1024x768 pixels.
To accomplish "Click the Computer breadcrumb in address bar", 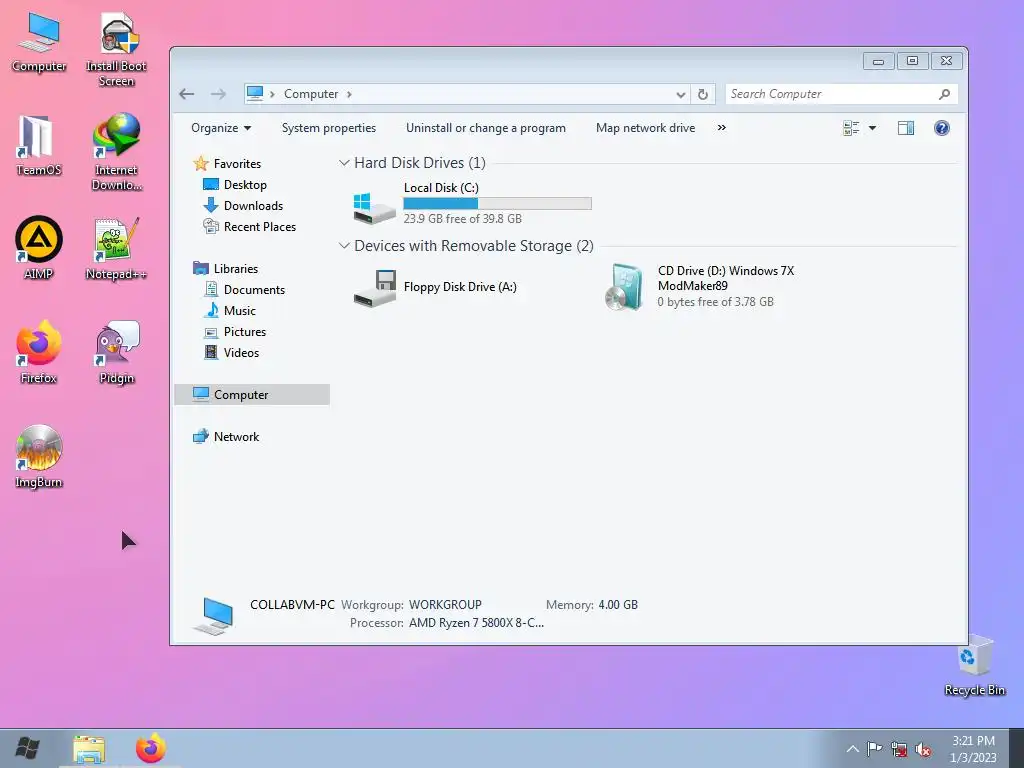I will pos(311,94).
